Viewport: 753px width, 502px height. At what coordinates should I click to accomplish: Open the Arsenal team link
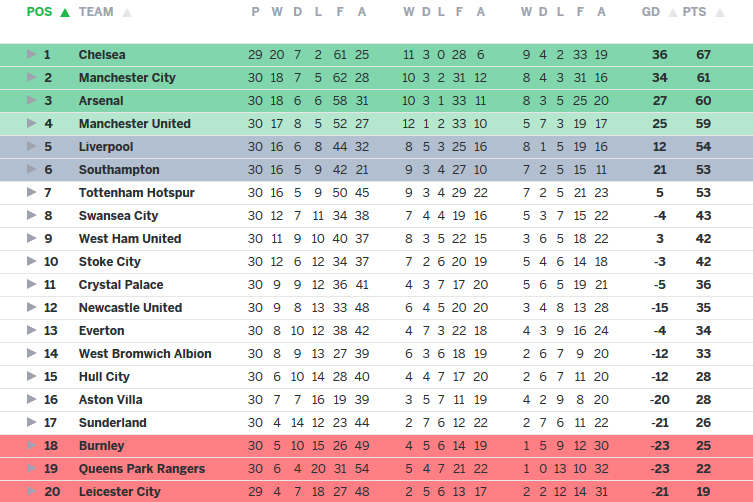point(101,100)
